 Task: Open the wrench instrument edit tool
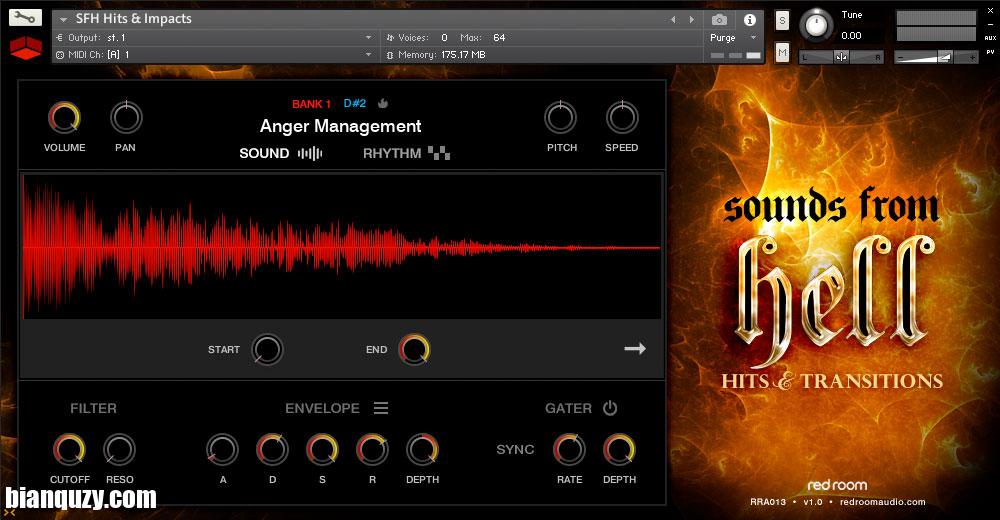tap(26, 18)
